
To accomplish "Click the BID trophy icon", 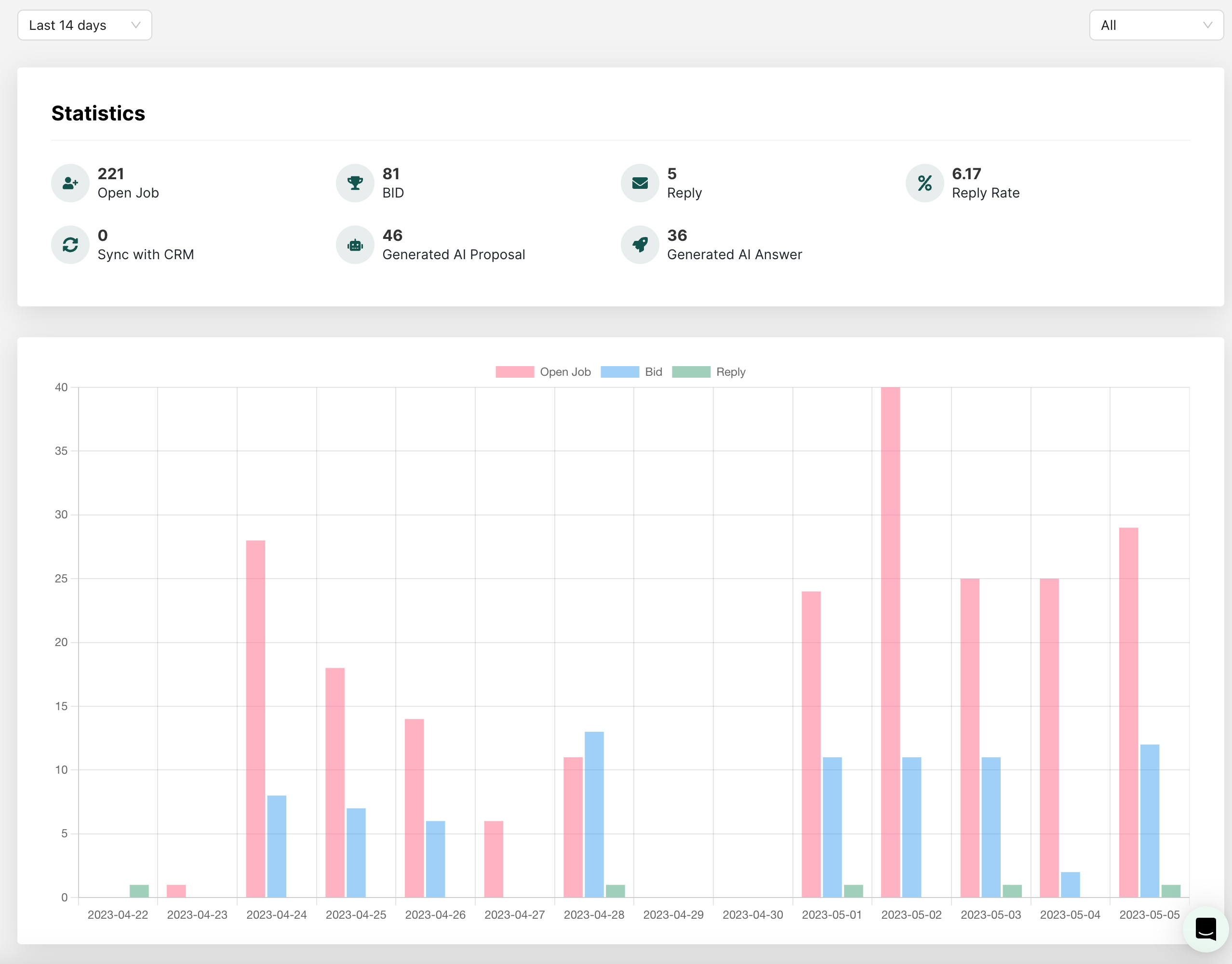I will coord(355,183).
